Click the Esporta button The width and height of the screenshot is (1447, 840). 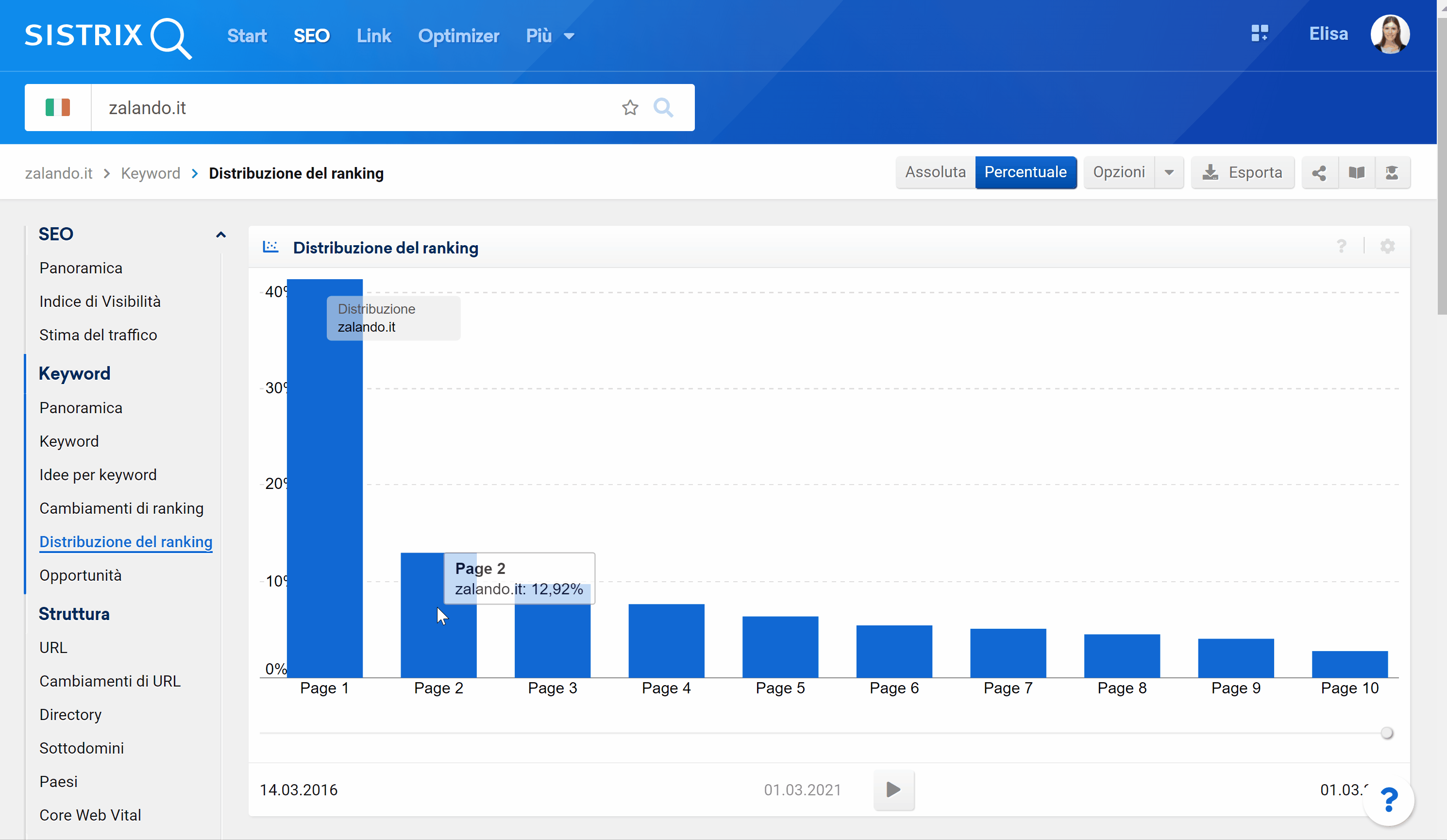1243,173
